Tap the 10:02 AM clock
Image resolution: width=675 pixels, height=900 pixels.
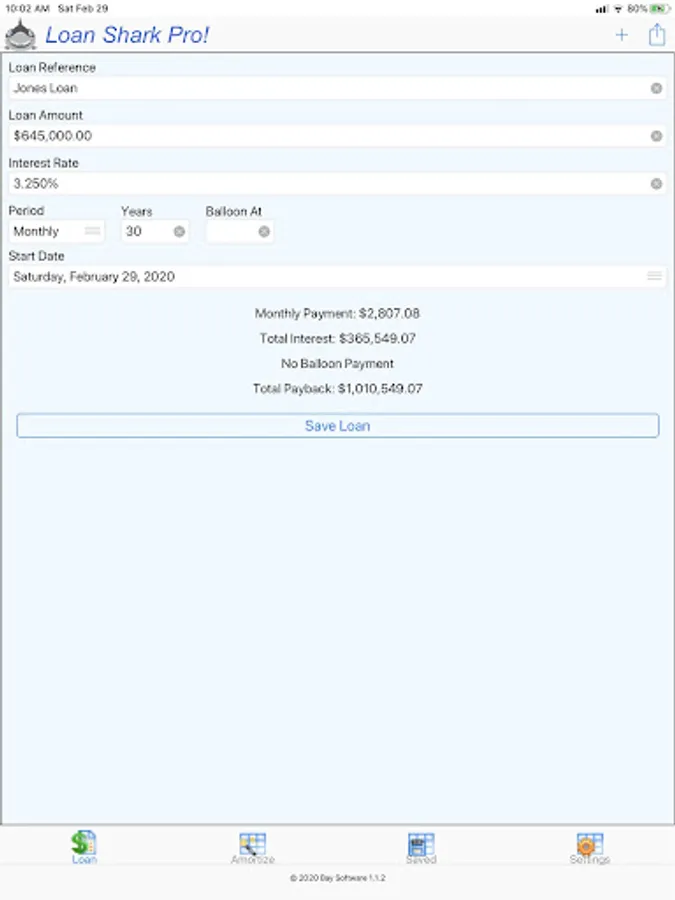pyautogui.click(x=27, y=9)
